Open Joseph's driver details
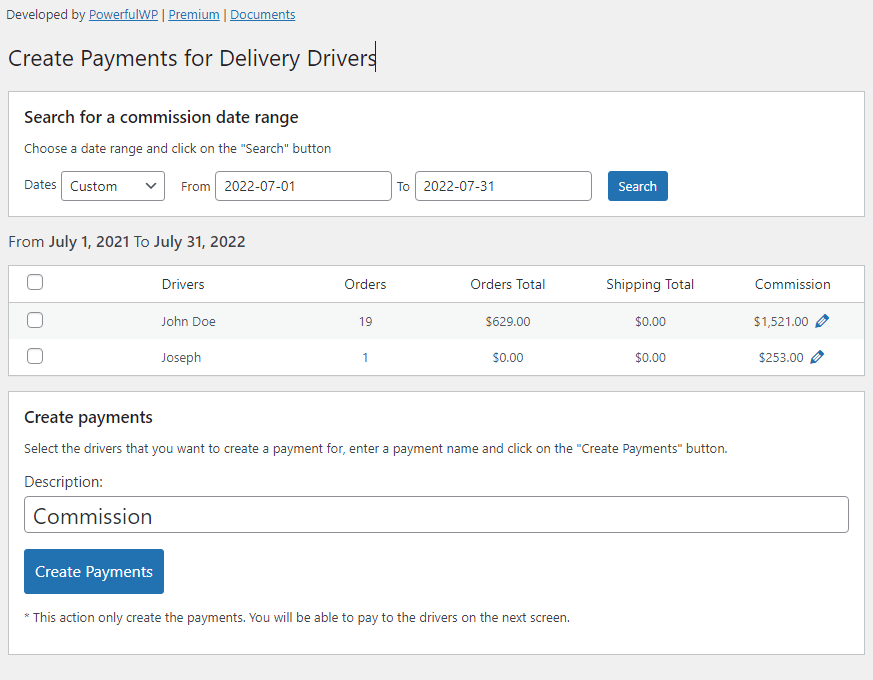The image size is (873, 680). point(181,356)
